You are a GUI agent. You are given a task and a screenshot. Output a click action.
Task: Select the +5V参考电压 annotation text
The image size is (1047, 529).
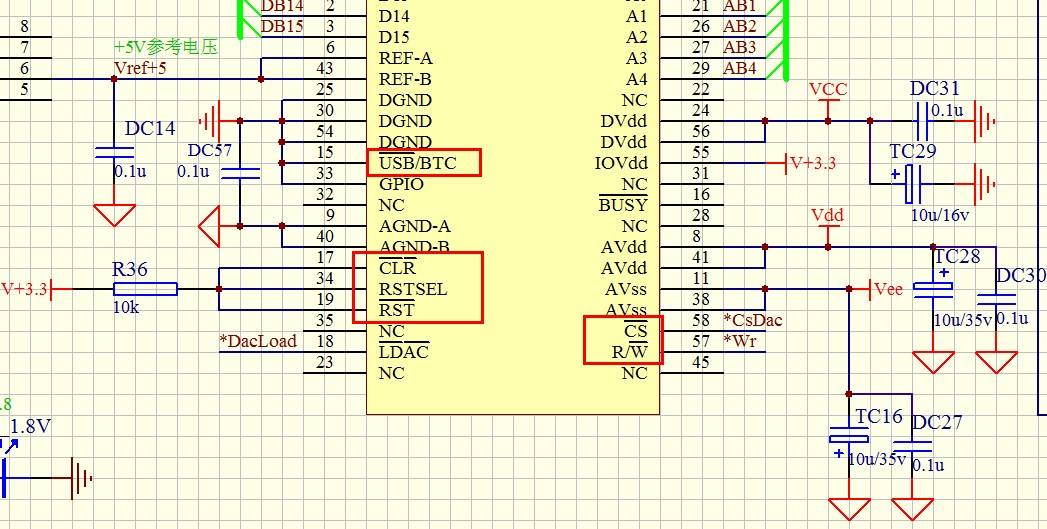pyautogui.click(x=166, y=47)
